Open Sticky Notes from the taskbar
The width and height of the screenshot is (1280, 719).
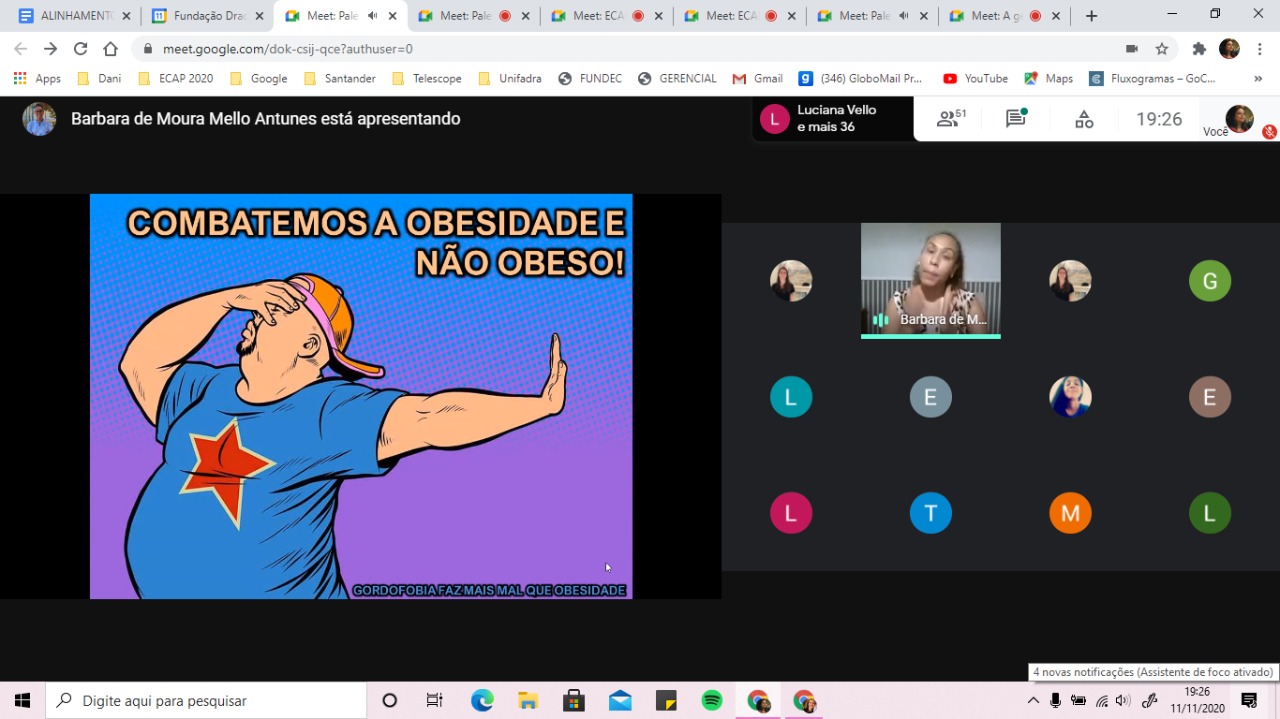tap(666, 701)
